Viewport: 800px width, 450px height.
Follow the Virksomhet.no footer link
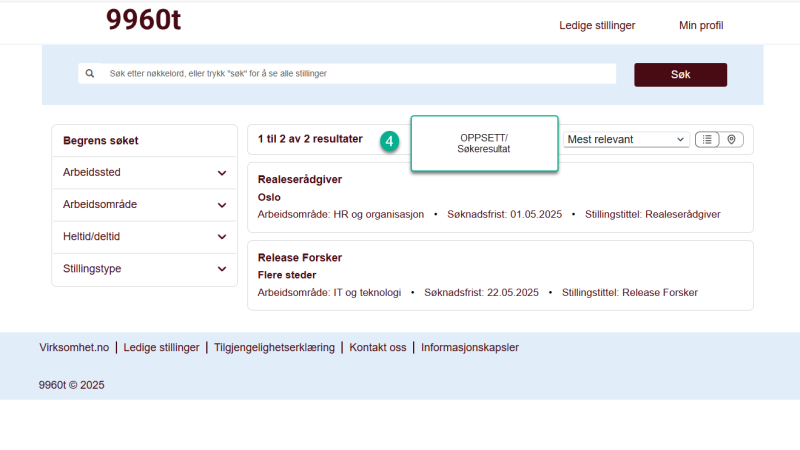tap(74, 347)
